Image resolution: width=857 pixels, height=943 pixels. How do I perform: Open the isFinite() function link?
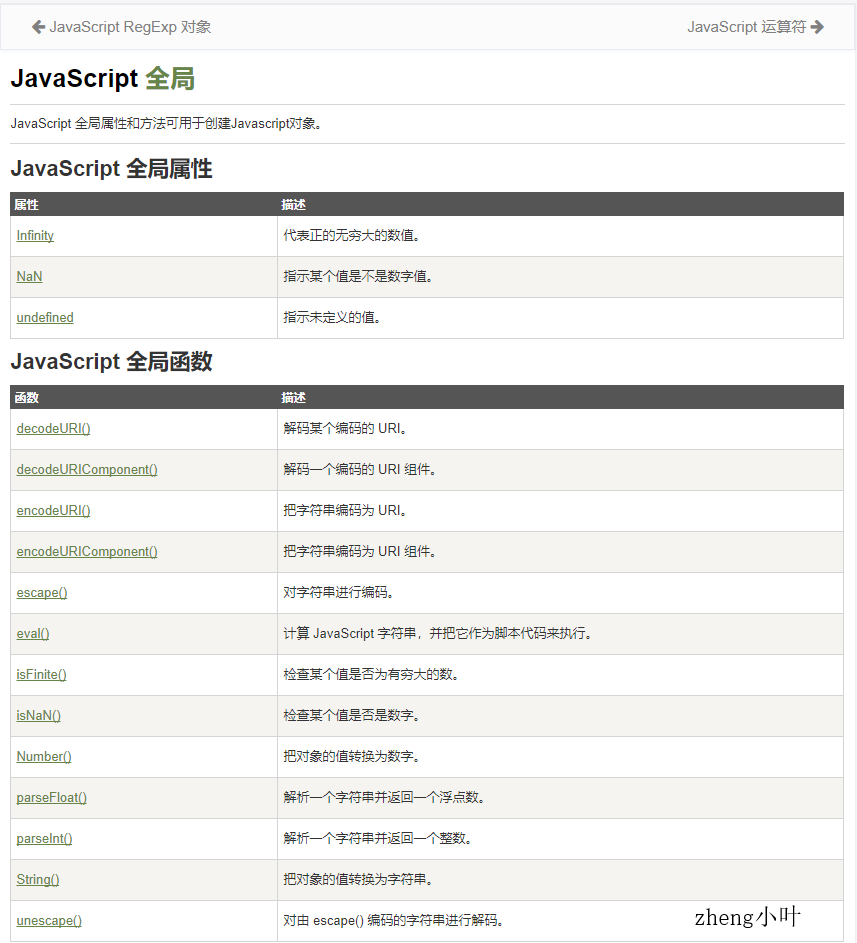[41, 675]
